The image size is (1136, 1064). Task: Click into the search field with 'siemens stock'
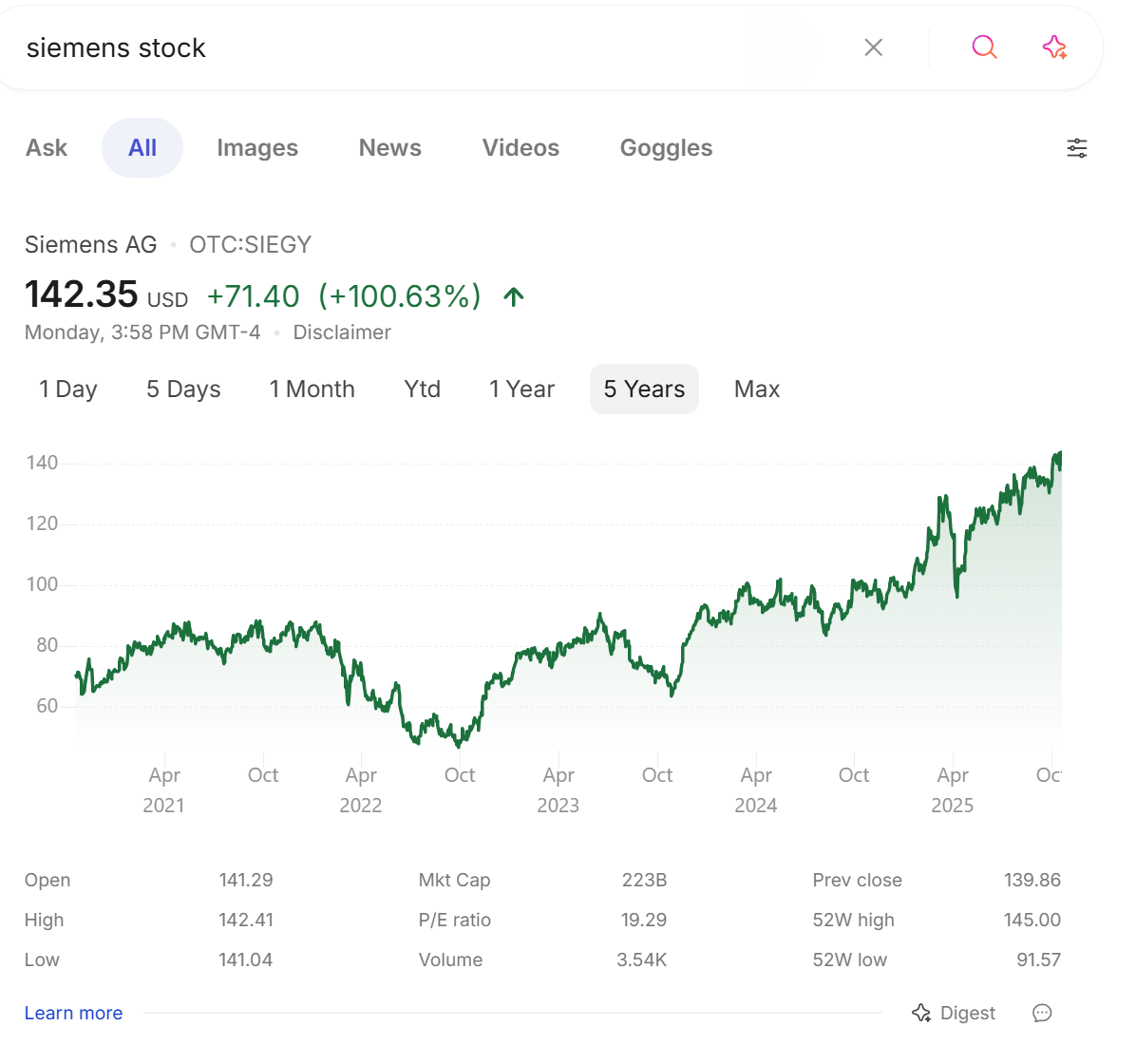click(435, 47)
